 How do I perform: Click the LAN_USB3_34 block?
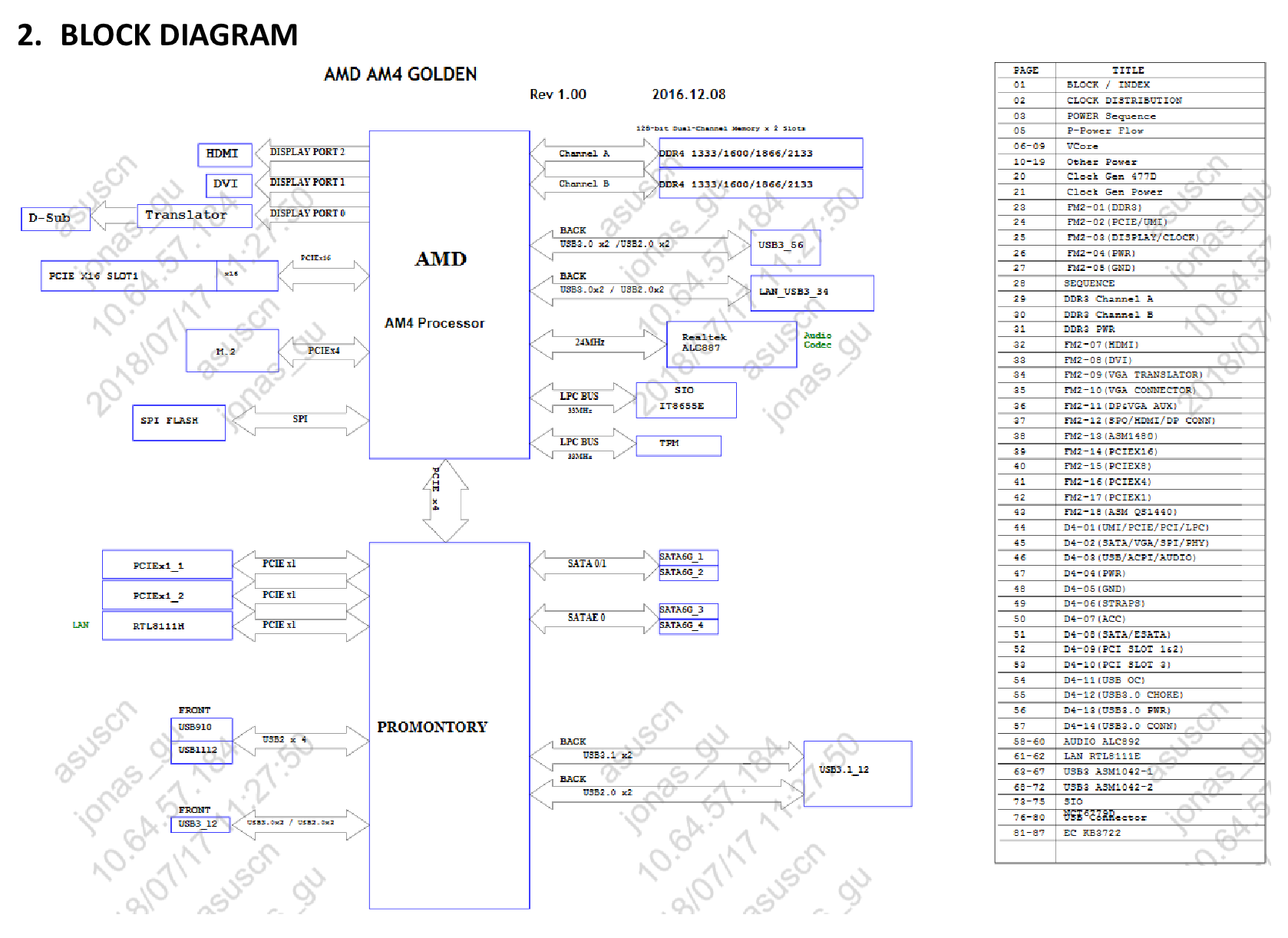pyautogui.click(x=812, y=293)
